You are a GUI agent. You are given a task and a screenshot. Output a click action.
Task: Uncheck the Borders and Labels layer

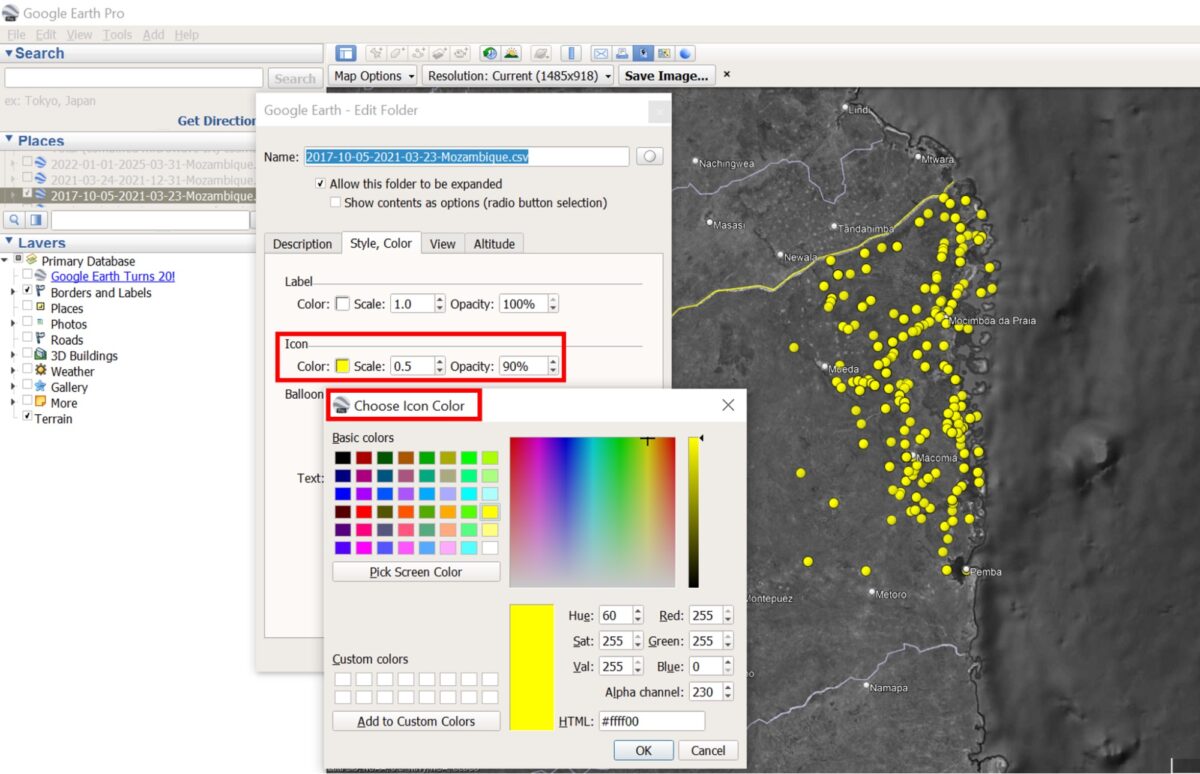(x=27, y=292)
